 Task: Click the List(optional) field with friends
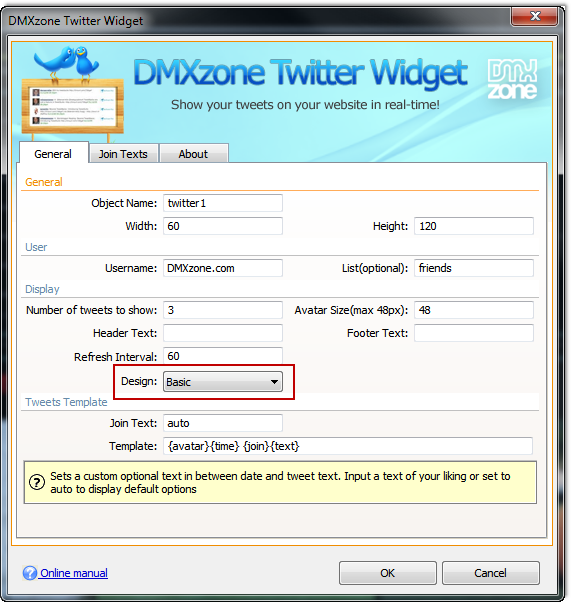point(473,268)
